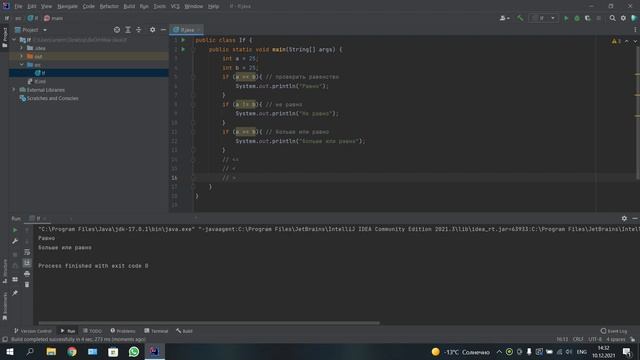Viewport: 640px width, 360px height.
Task: Expand External Libraries node
Action: [x=14, y=89]
